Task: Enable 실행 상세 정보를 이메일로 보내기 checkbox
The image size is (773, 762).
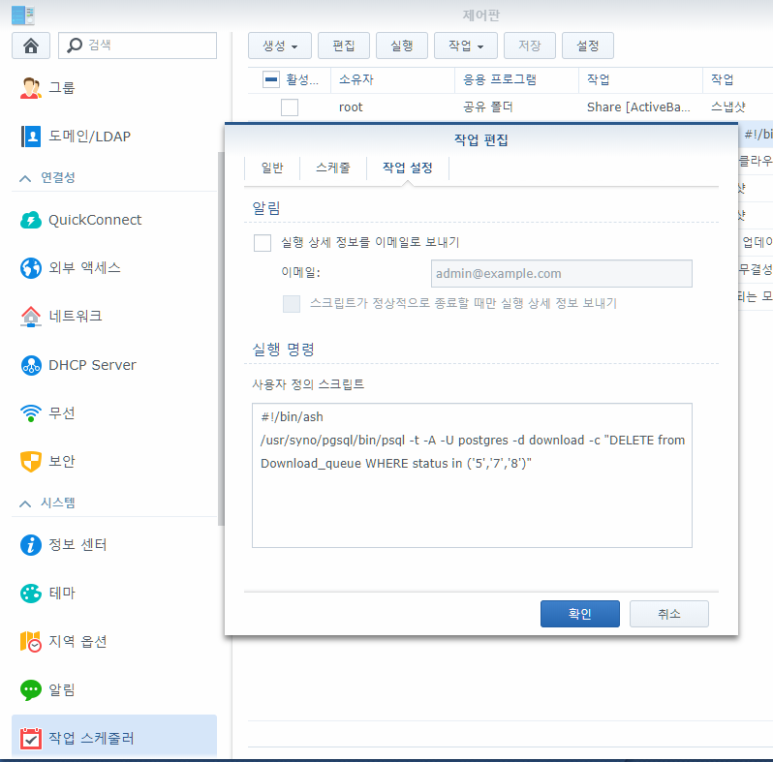Action: coord(262,242)
